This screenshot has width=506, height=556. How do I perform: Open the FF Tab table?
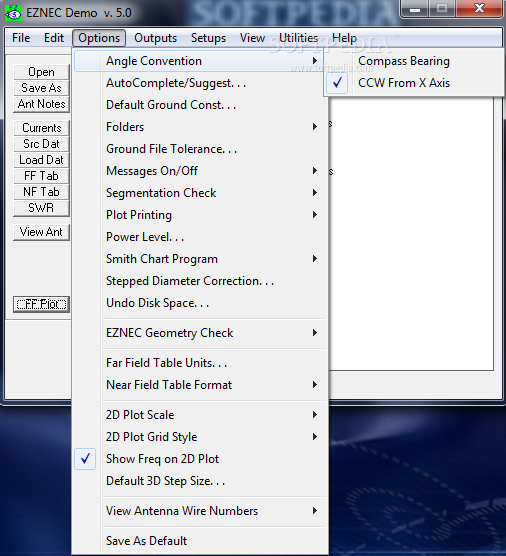point(41,176)
